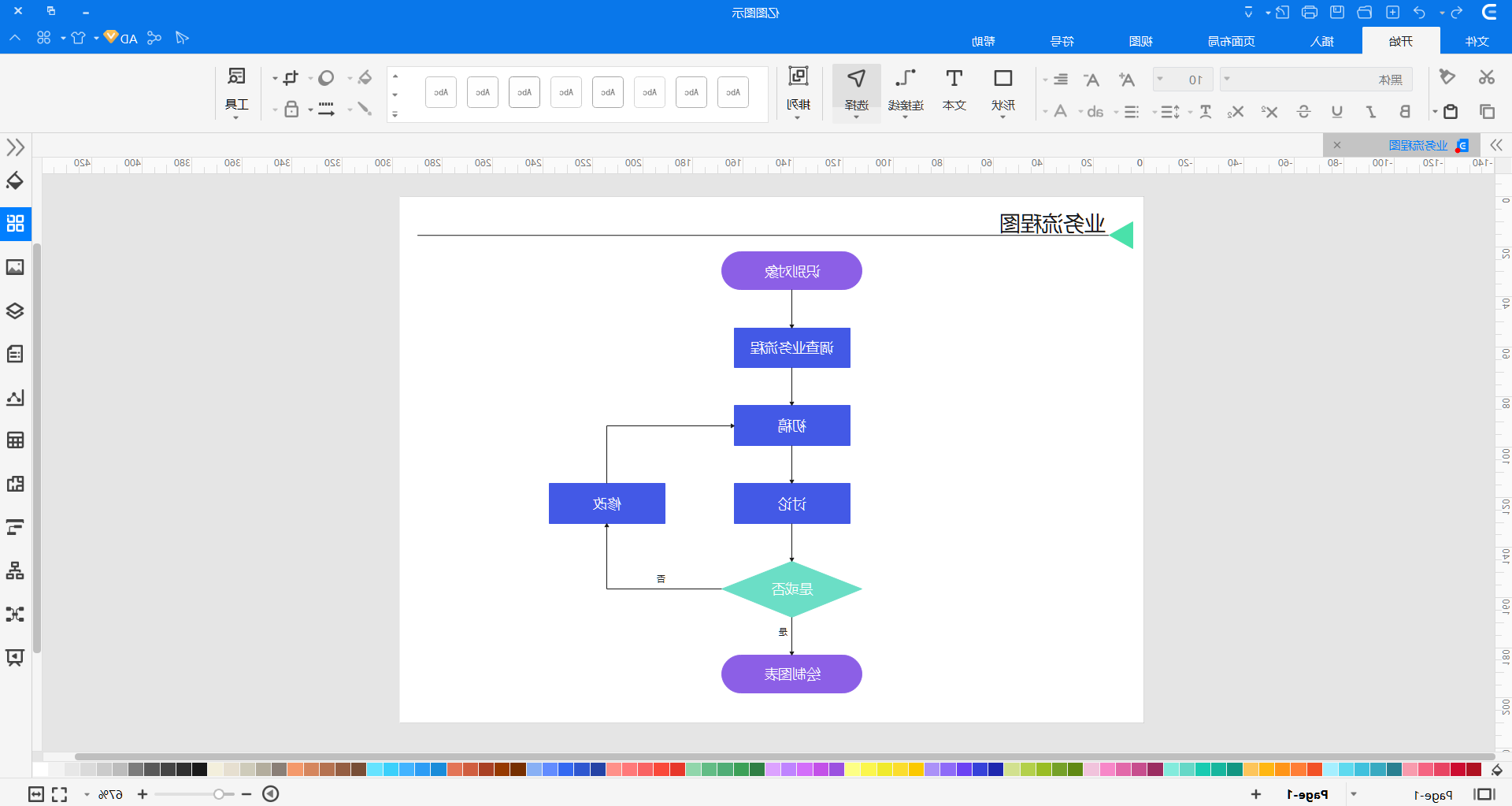The image size is (1512, 806).
Task: Open the chart panel in sidebar
Action: click(x=15, y=397)
